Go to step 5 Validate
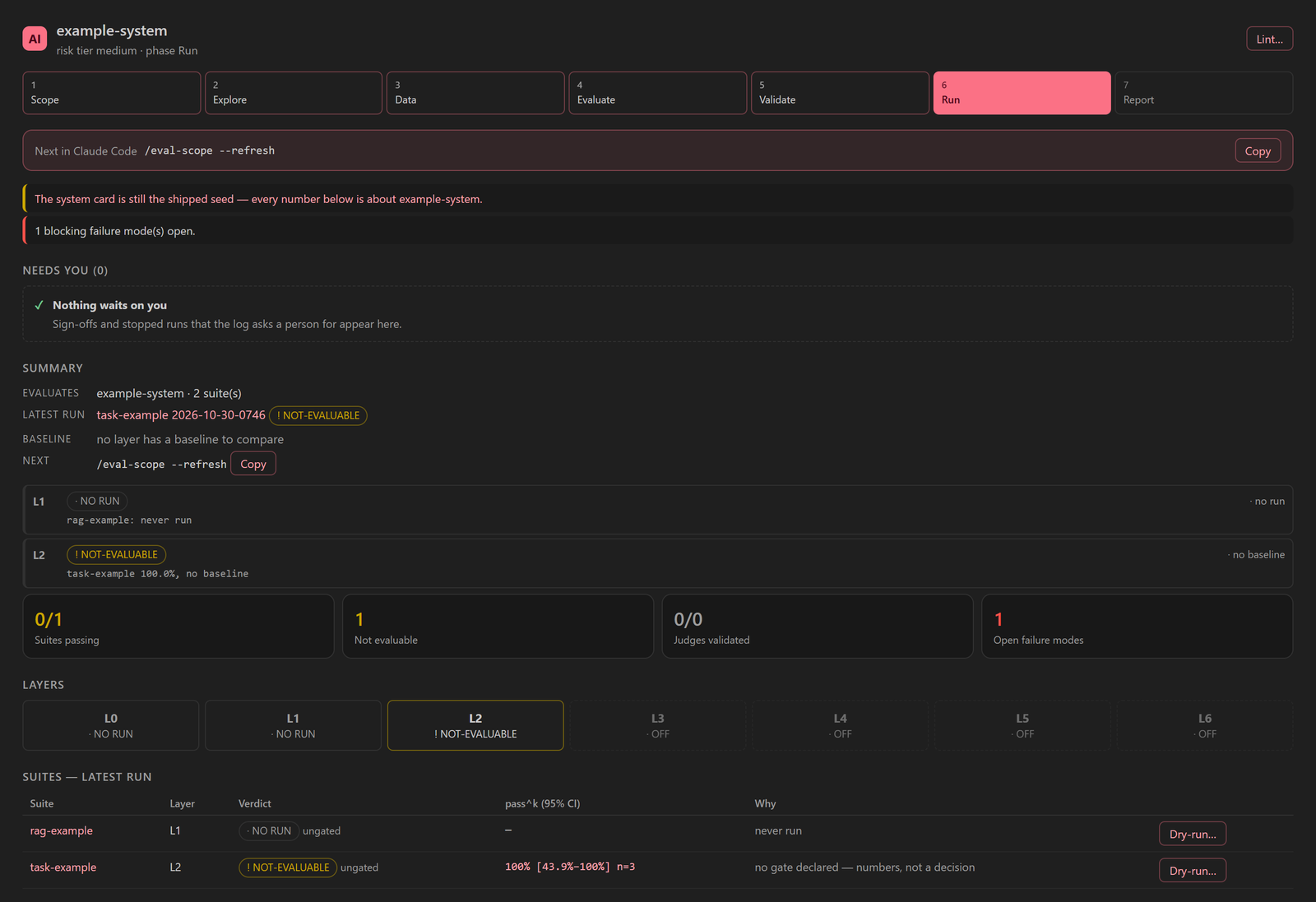Viewport: 1316px width, 902px height. 840,93
